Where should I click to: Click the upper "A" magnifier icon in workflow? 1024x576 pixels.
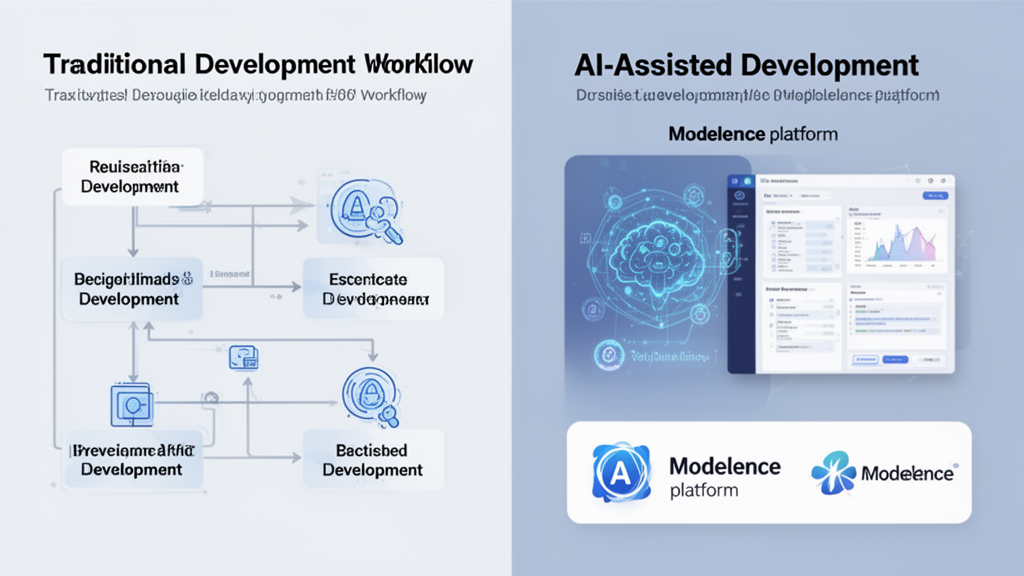[x=358, y=212]
